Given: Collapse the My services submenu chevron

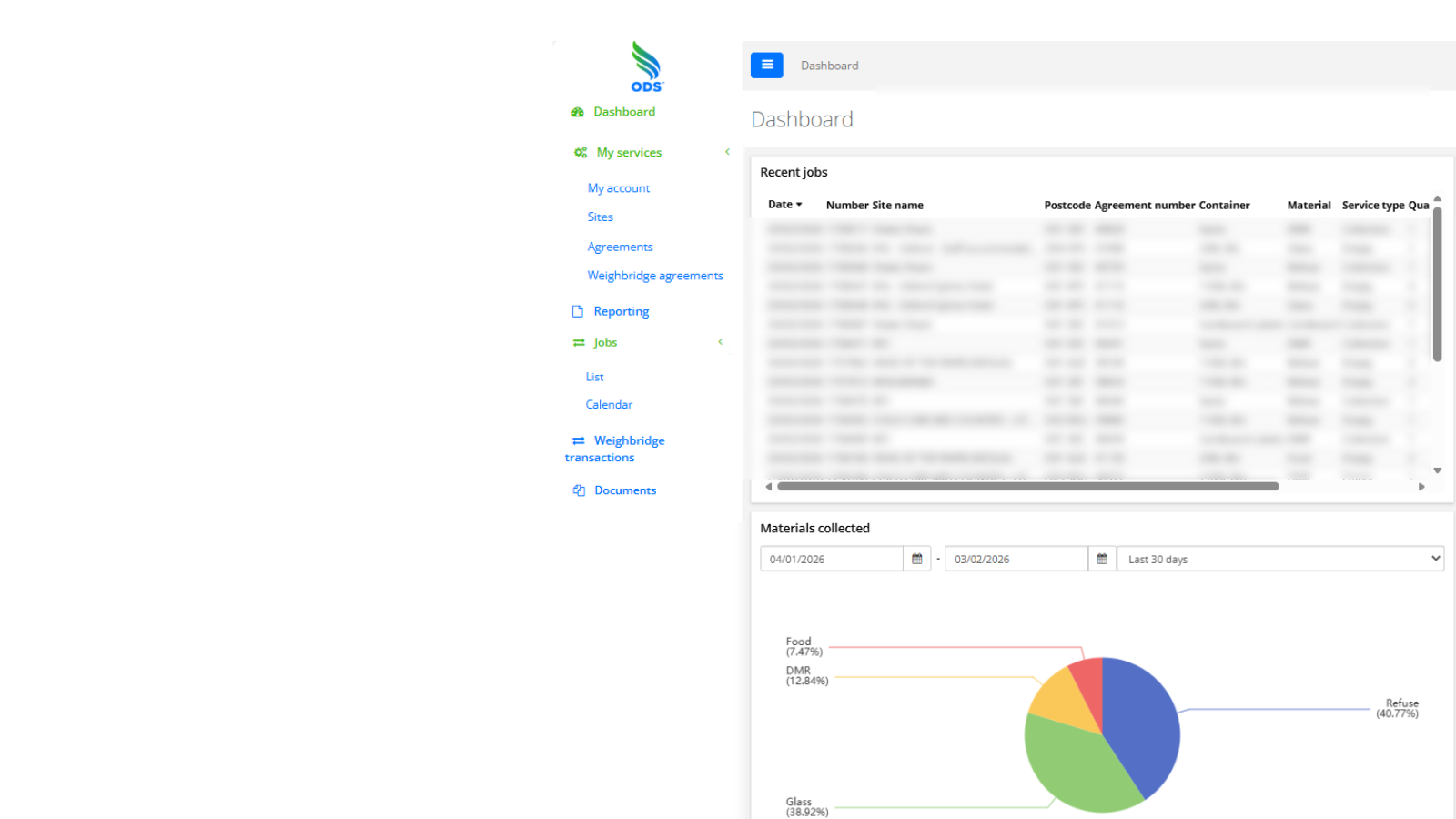Looking at the screenshot, I should click(727, 152).
